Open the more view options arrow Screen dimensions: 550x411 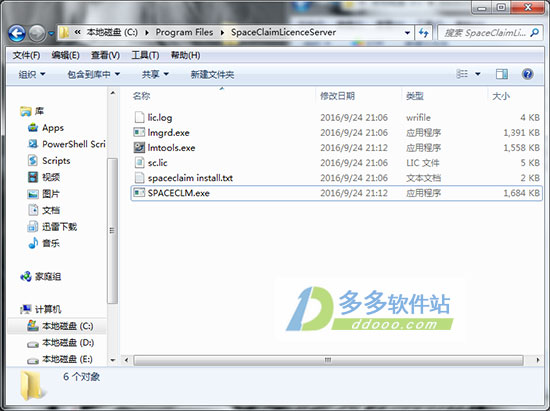pyautogui.click(x=478, y=74)
